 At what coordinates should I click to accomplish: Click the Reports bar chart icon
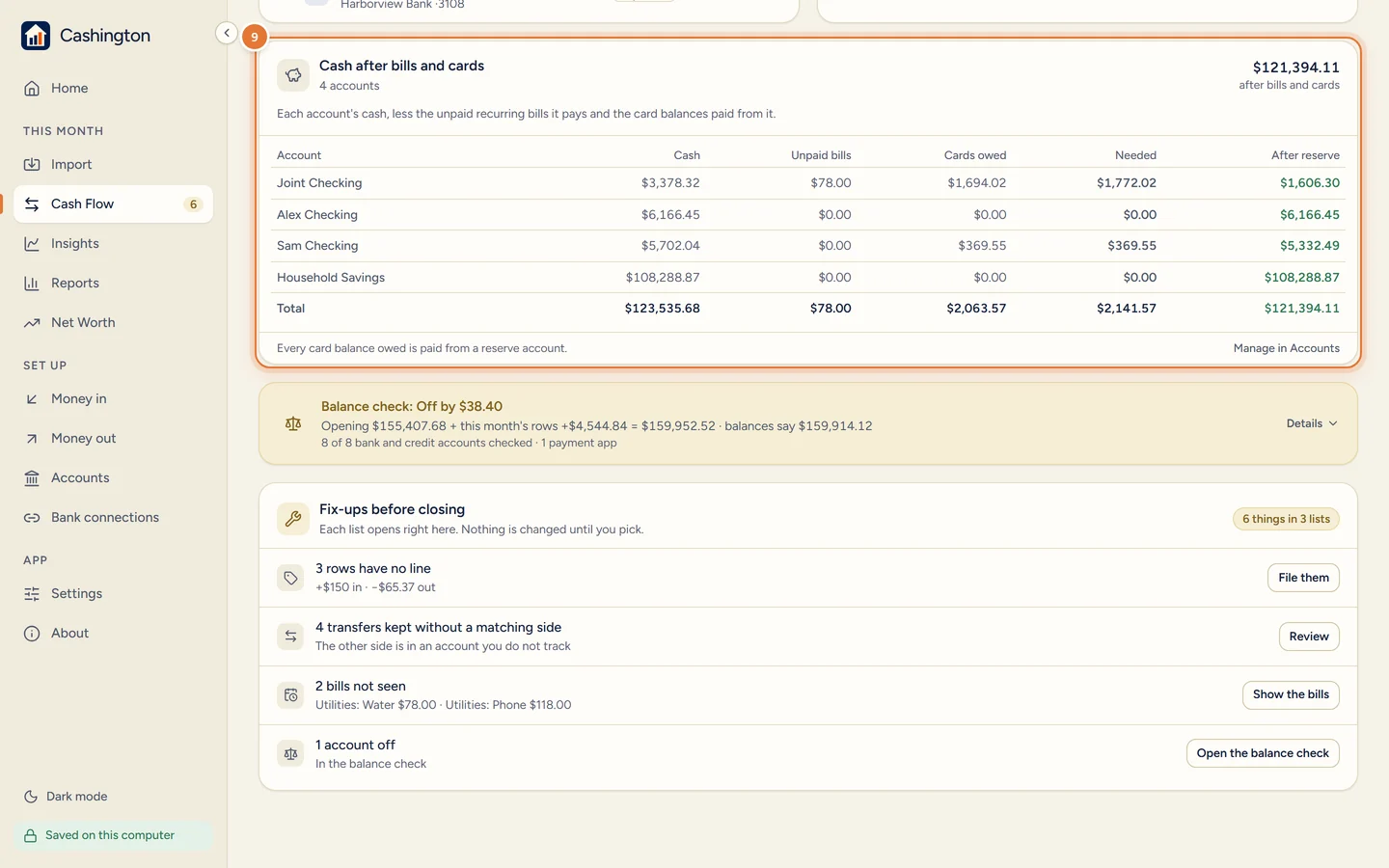click(32, 283)
